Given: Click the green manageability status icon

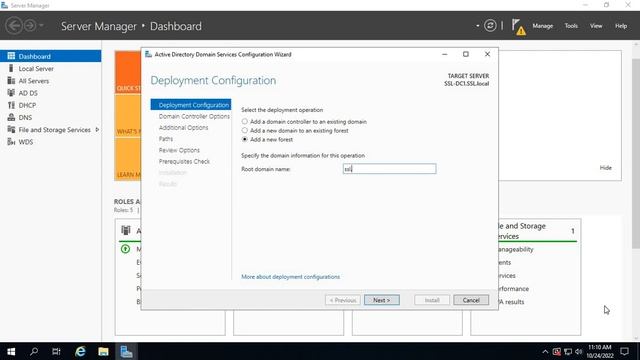Looking at the screenshot, I should [125, 249].
